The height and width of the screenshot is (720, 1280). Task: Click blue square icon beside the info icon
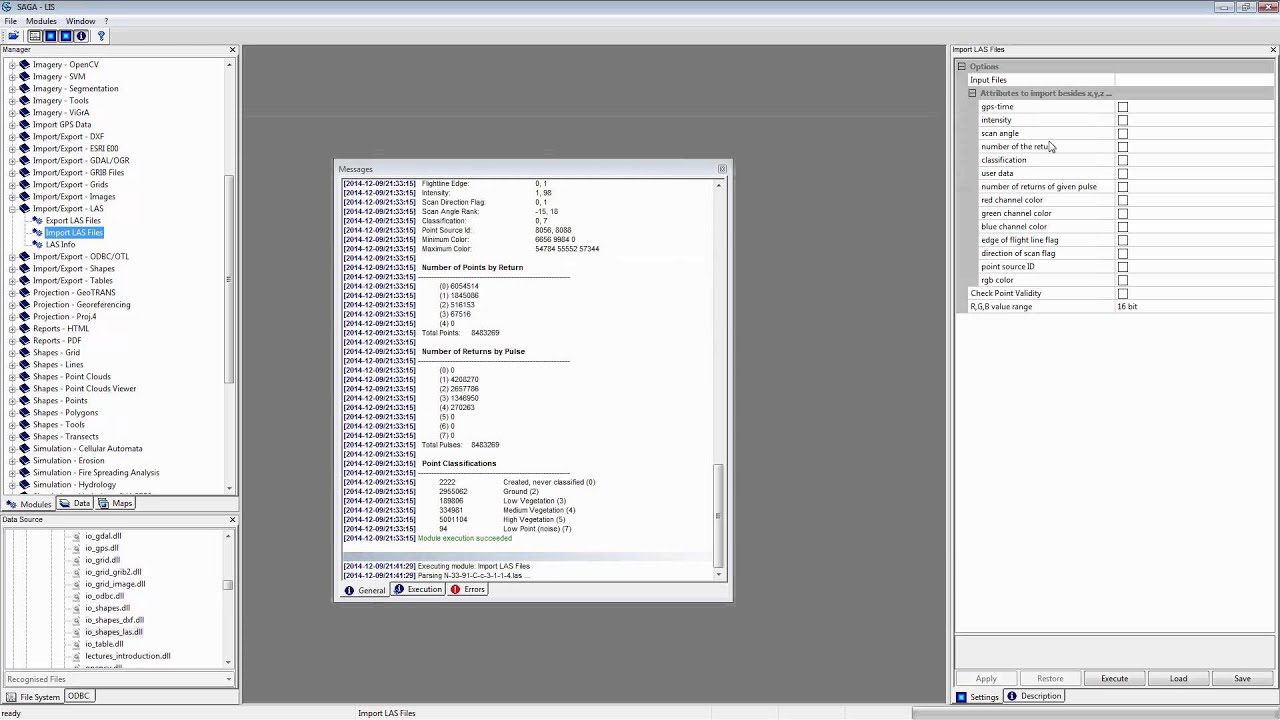(66, 36)
